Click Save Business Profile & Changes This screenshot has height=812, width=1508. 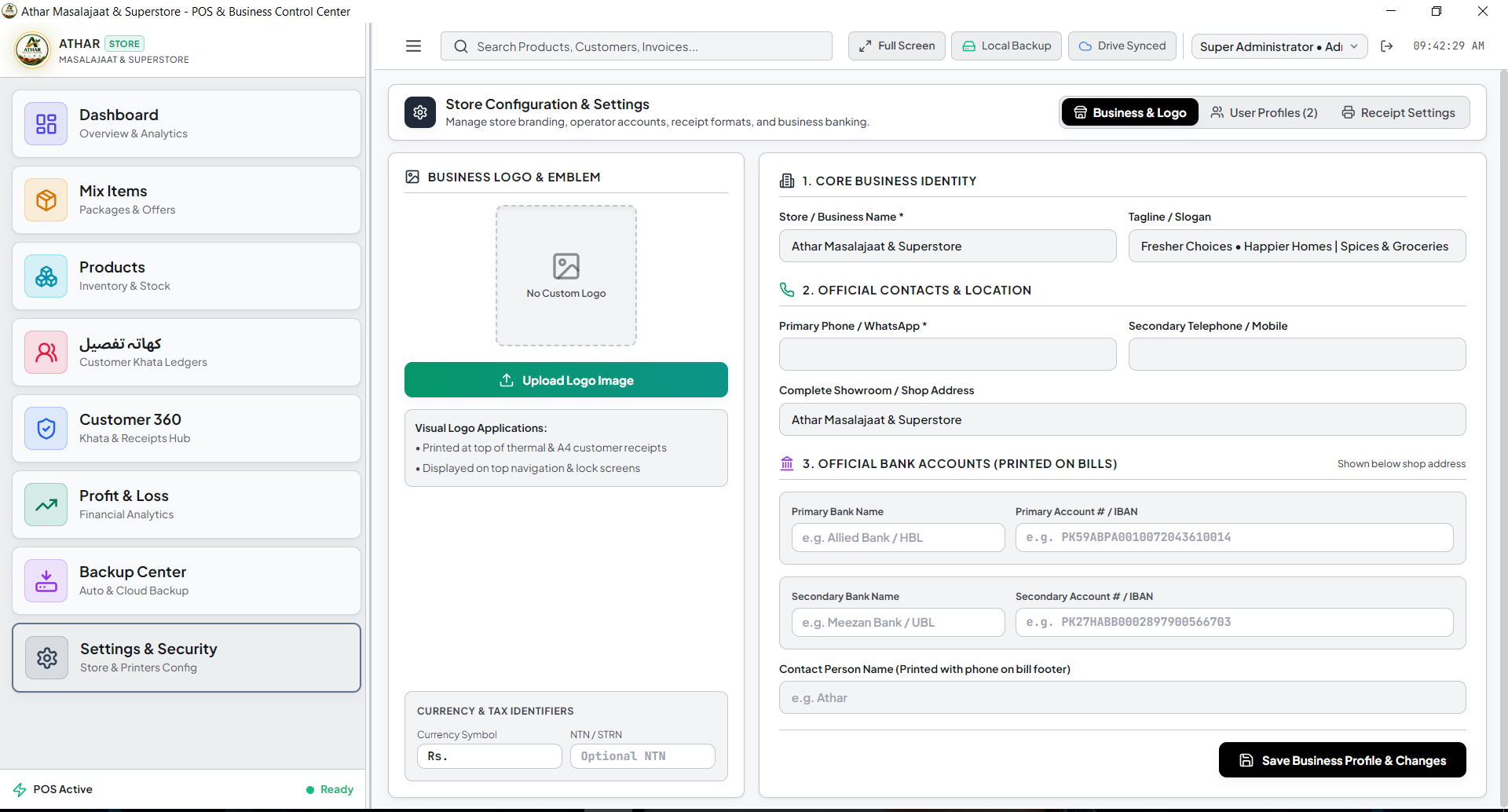point(1342,760)
